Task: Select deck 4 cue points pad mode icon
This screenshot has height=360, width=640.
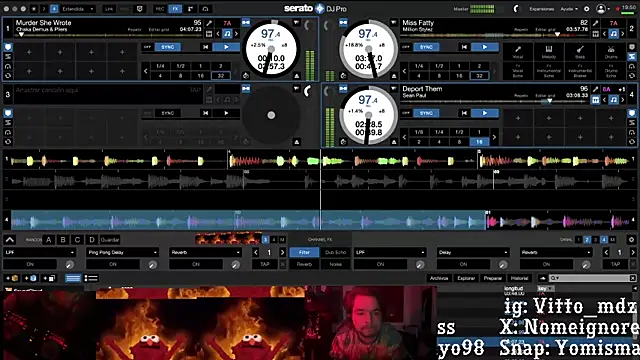Action: pos(632,113)
